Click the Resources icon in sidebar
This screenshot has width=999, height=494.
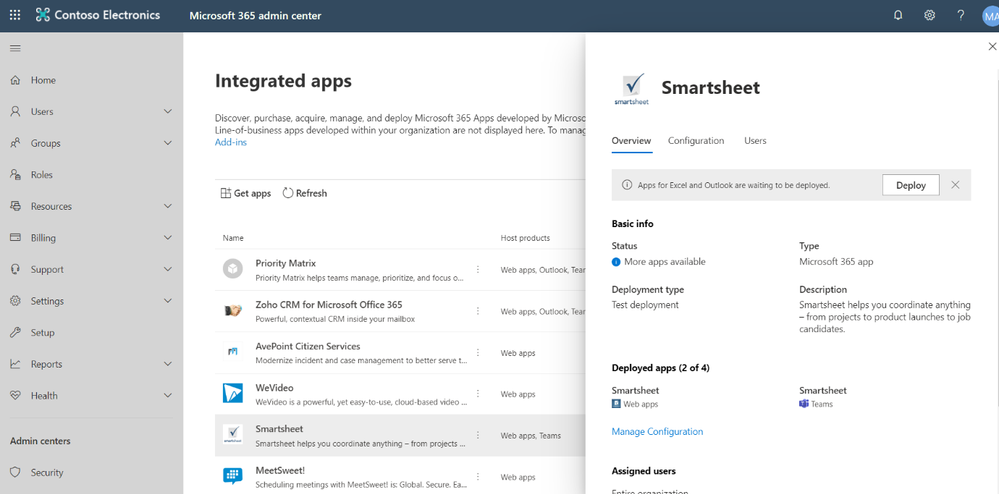pyautogui.click(x=16, y=207)
